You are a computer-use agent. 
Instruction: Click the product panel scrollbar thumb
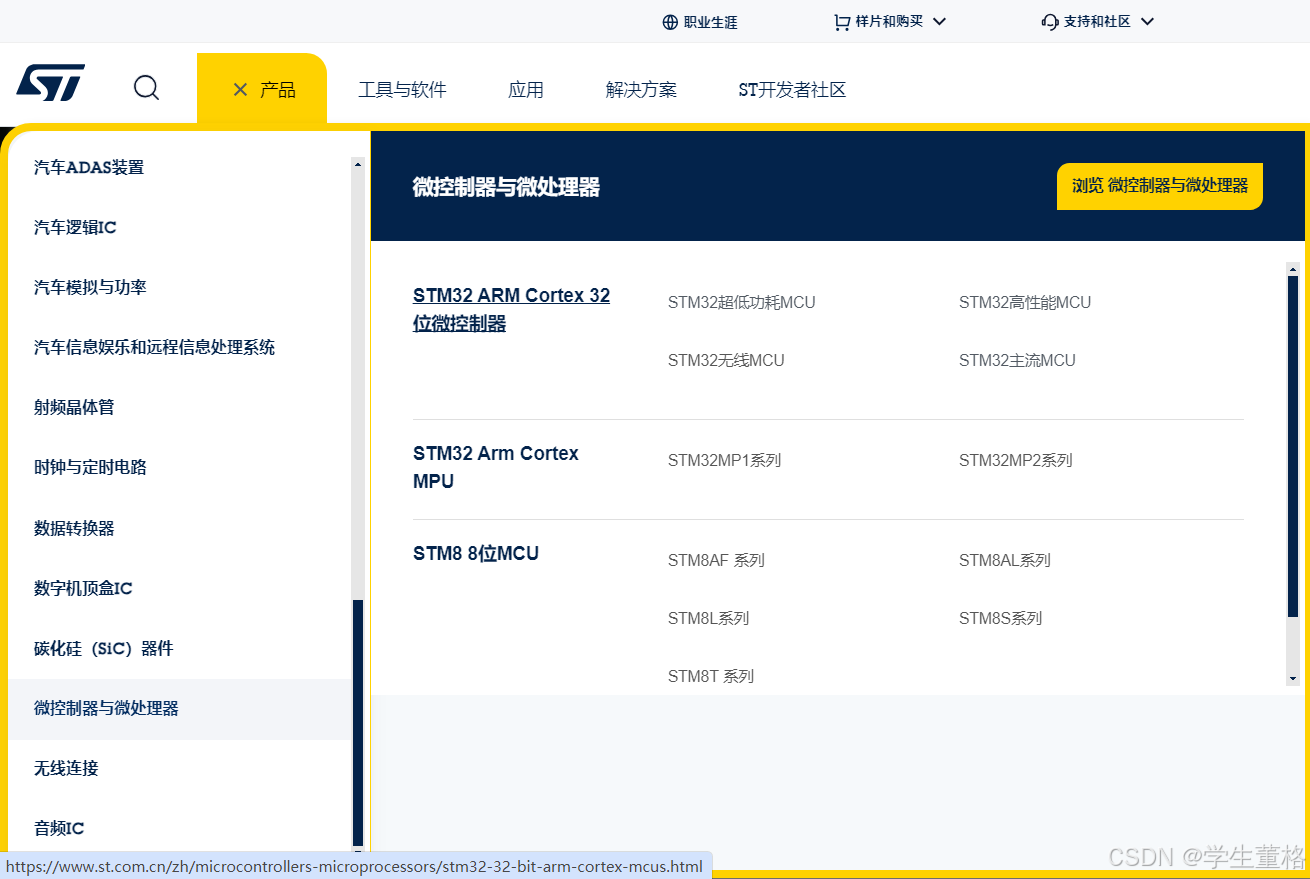pos(1292,445)
